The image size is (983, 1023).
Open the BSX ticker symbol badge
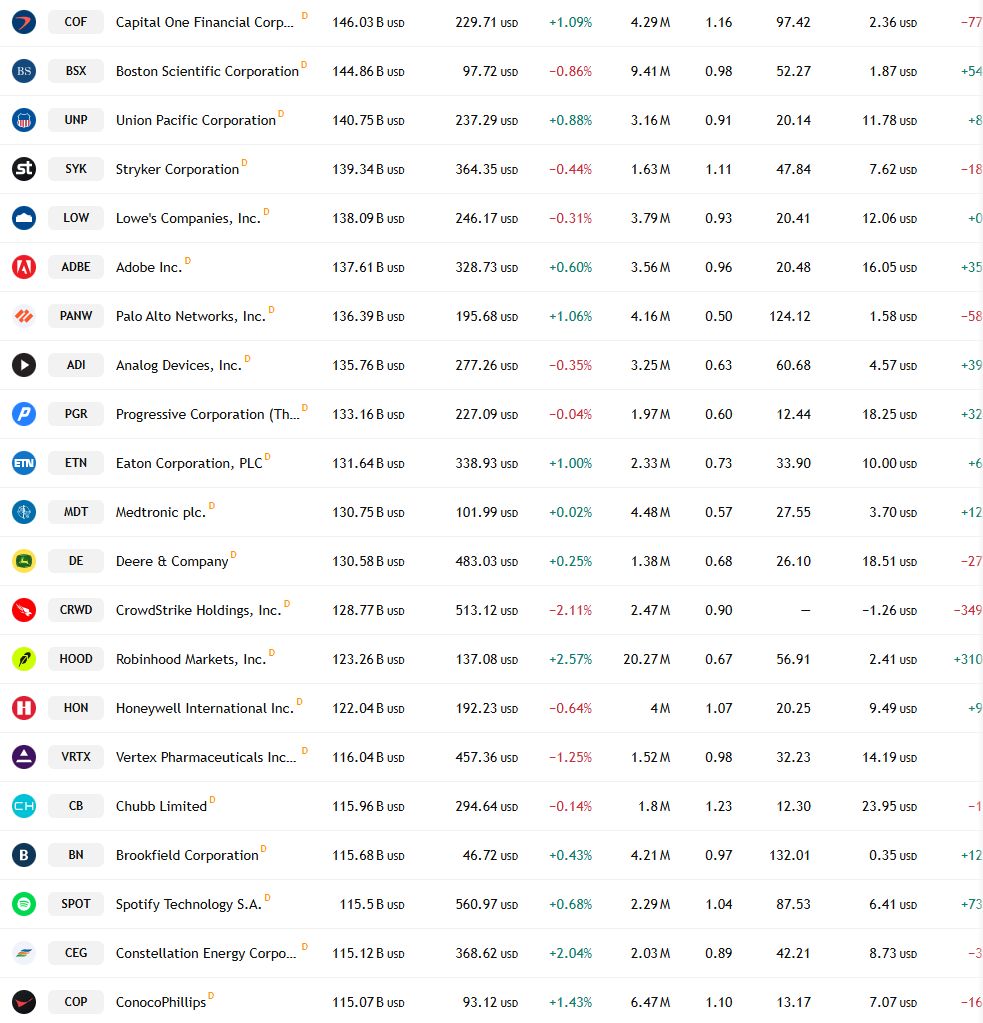(76, 71)
